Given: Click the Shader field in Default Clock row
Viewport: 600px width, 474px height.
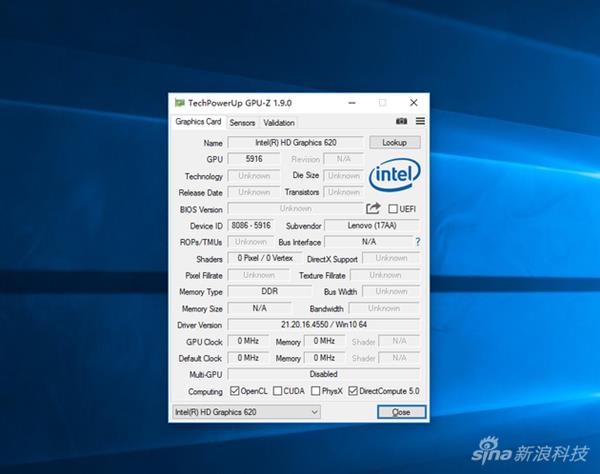Looking at the screenshot, I should coord(399,358).
